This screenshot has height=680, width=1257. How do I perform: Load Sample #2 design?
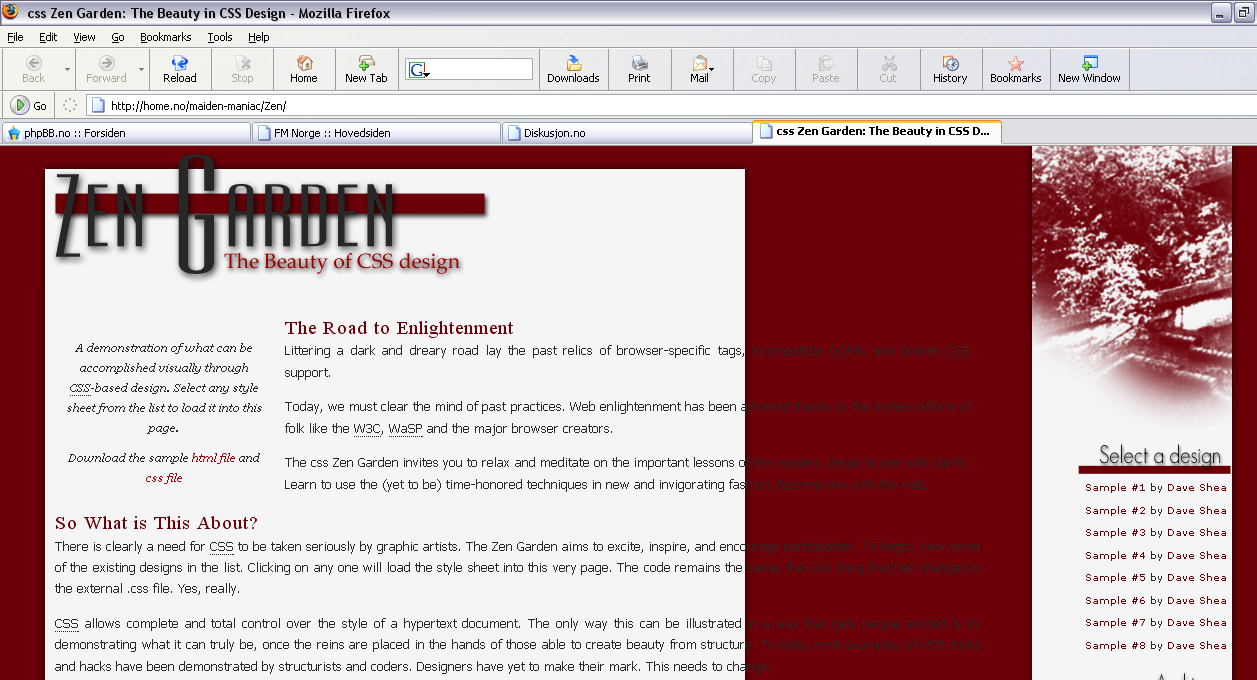(x=1115, y=510)
